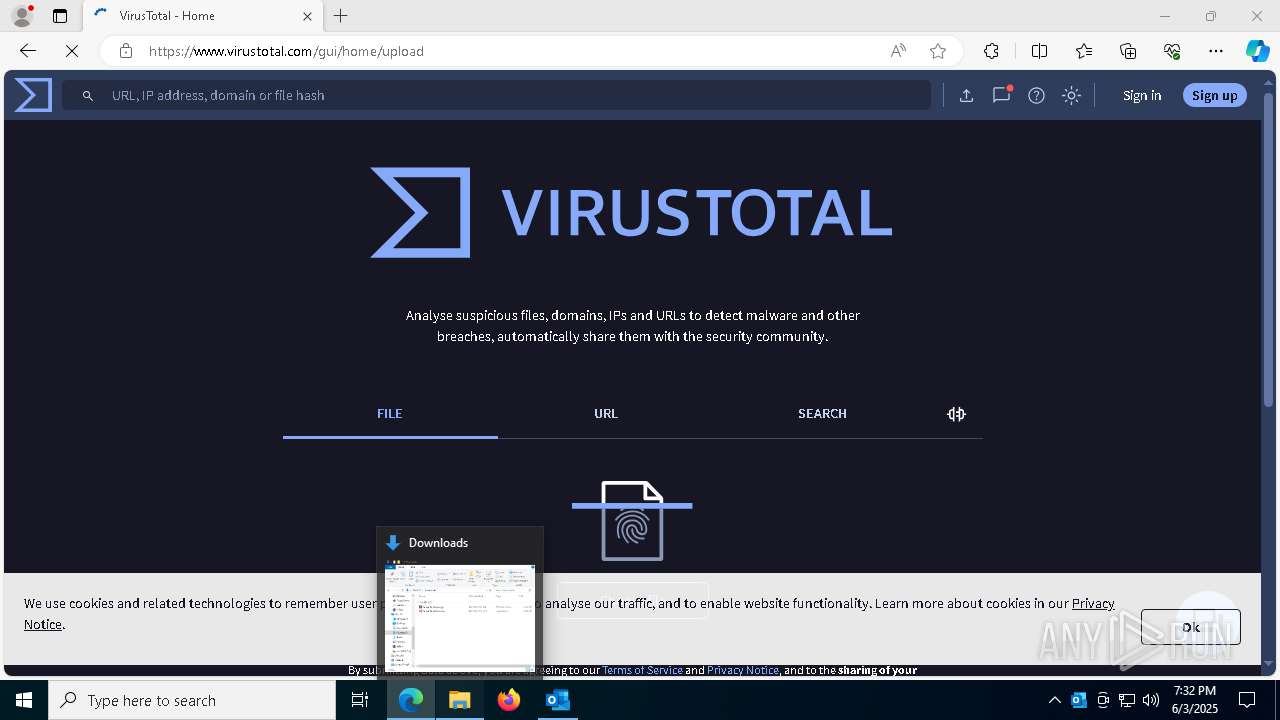This screenshot has height=720, width=1280.
Task: Open Browser essentials heart icon
Action: (x=1172, y=51)
